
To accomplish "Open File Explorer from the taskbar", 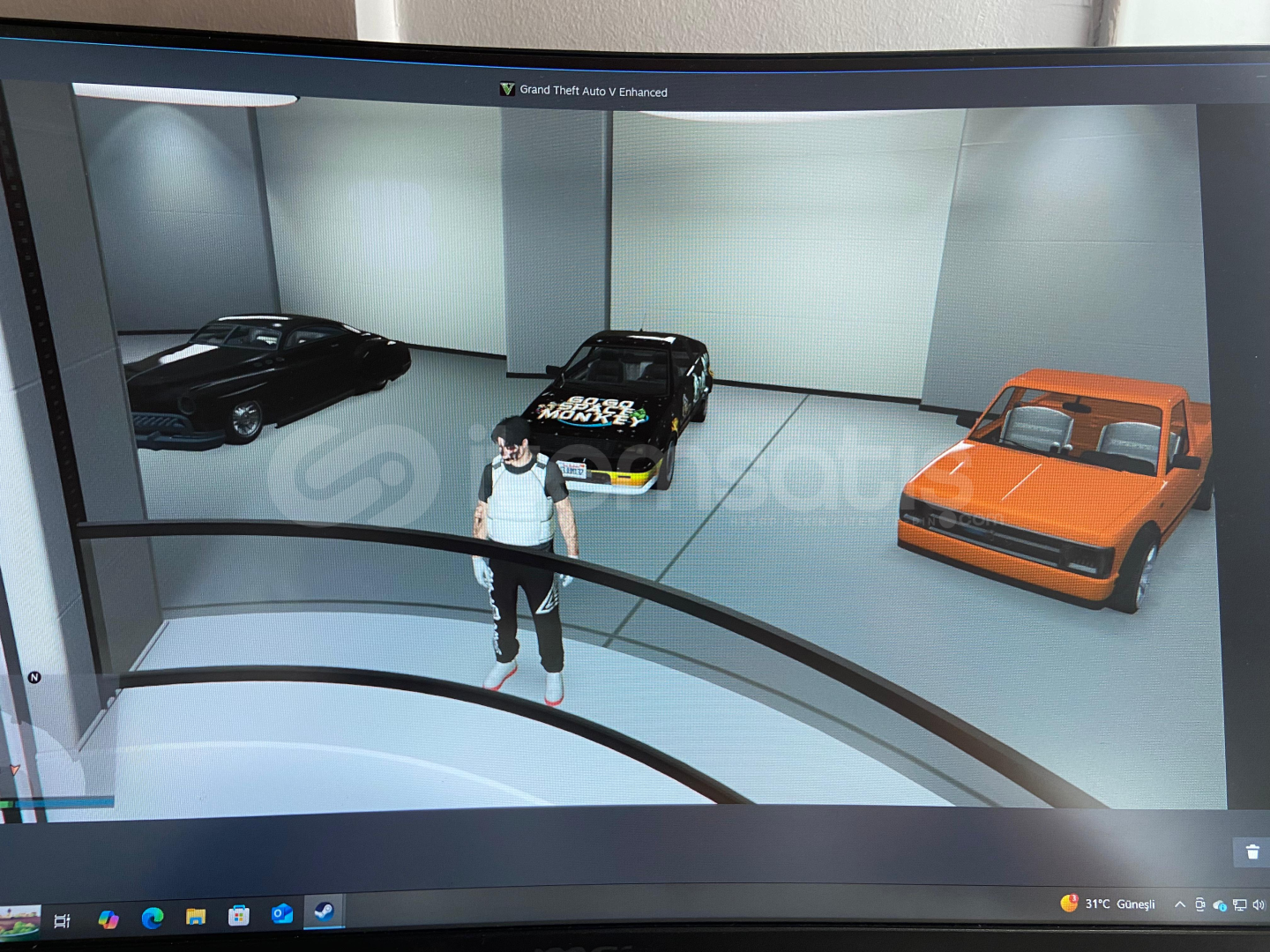I will [196, 917].
